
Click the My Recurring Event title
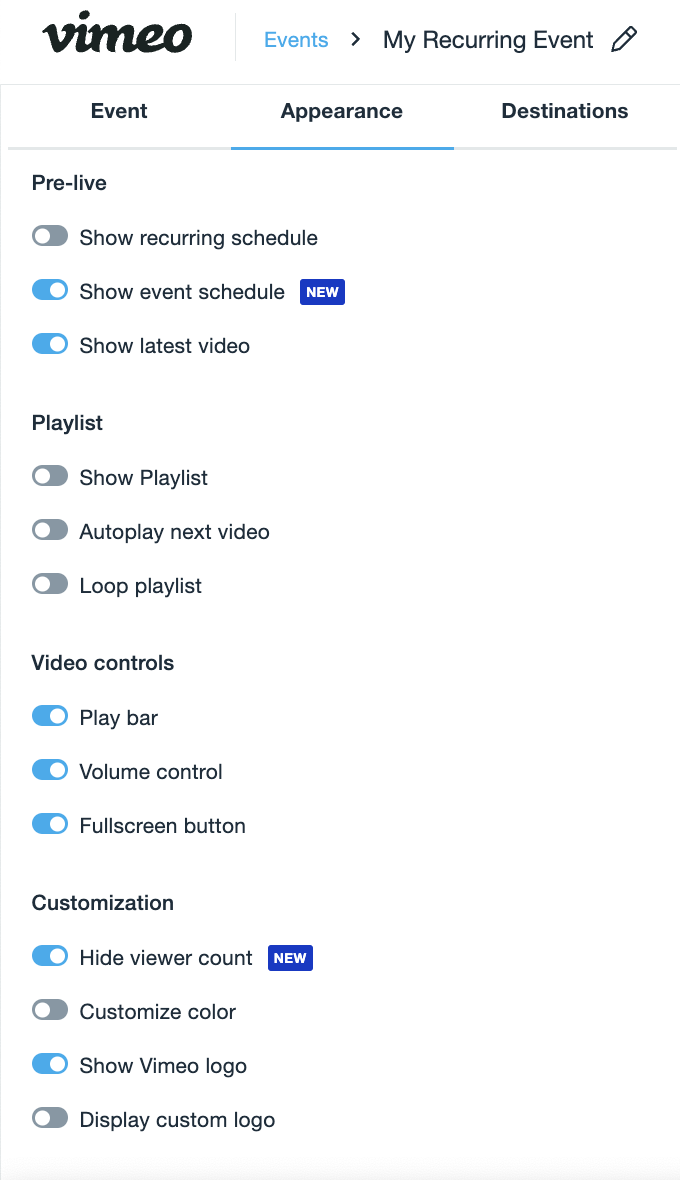[x=488, y=39]
